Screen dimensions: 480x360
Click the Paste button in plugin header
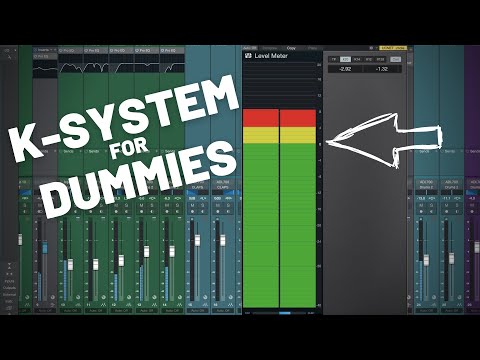pyautogui.click(x=312, y=48)
